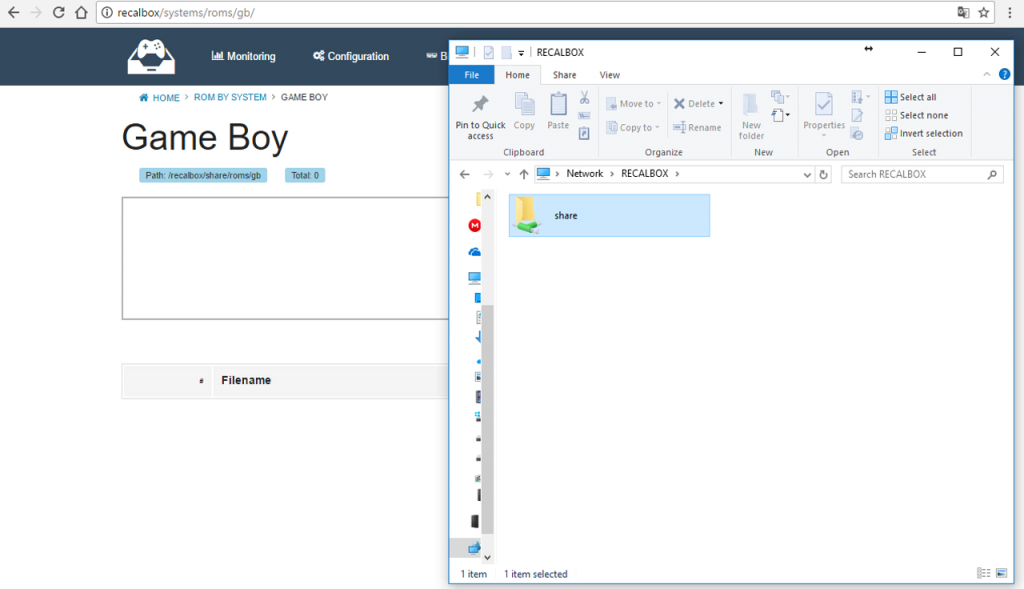Click the Cut scissors icon in Clipboard
The image size is (1024, 589).
(584, 98)
